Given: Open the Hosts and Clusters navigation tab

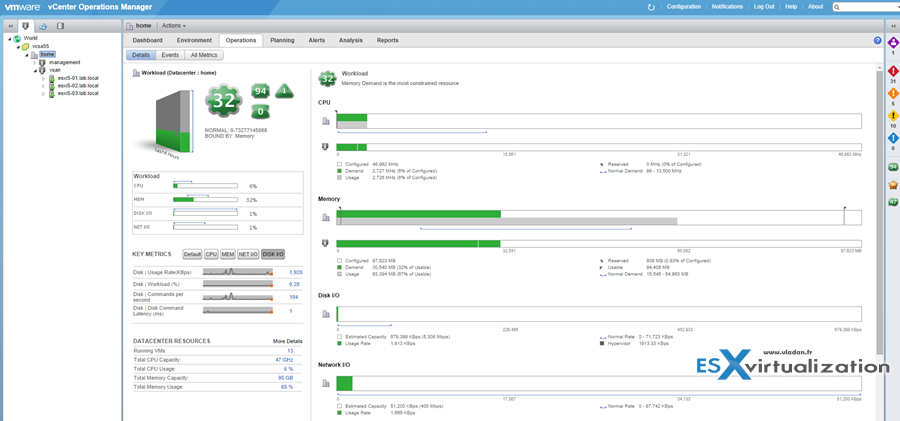Looking at the screenshot, I should coord(25,26).
